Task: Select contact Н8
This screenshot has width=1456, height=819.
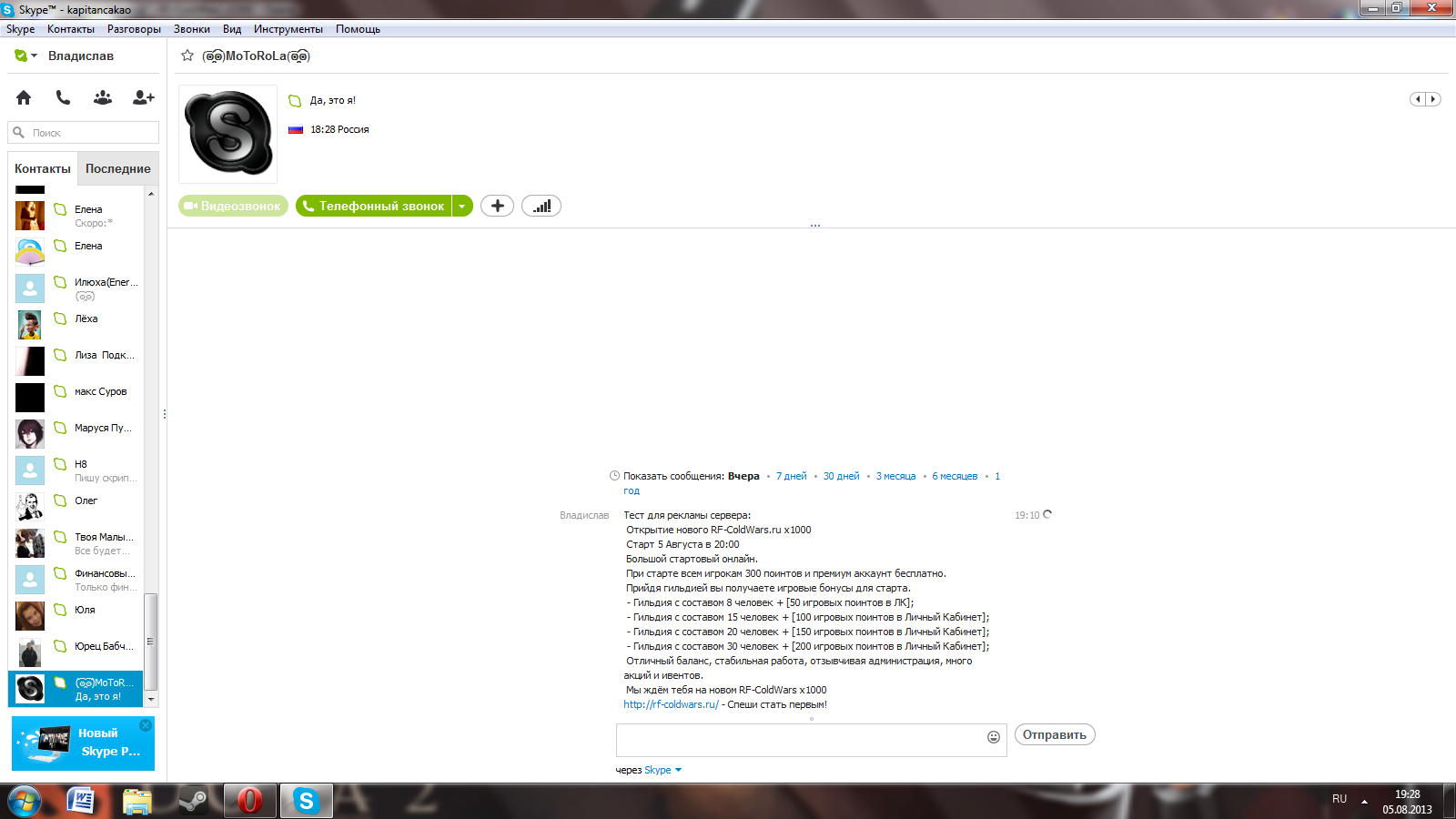Action: tap(76, 470)
